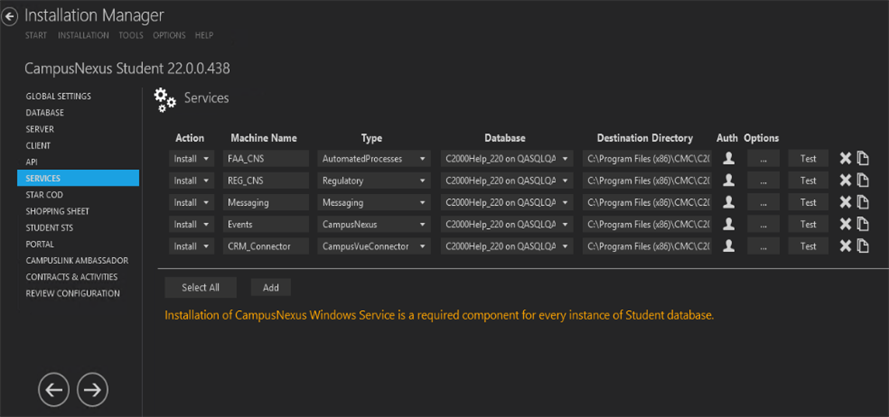Click the FAA_CNS machine name field
Image resolution: width=889 pixels, height=417 pixels.
pos(266,159)
